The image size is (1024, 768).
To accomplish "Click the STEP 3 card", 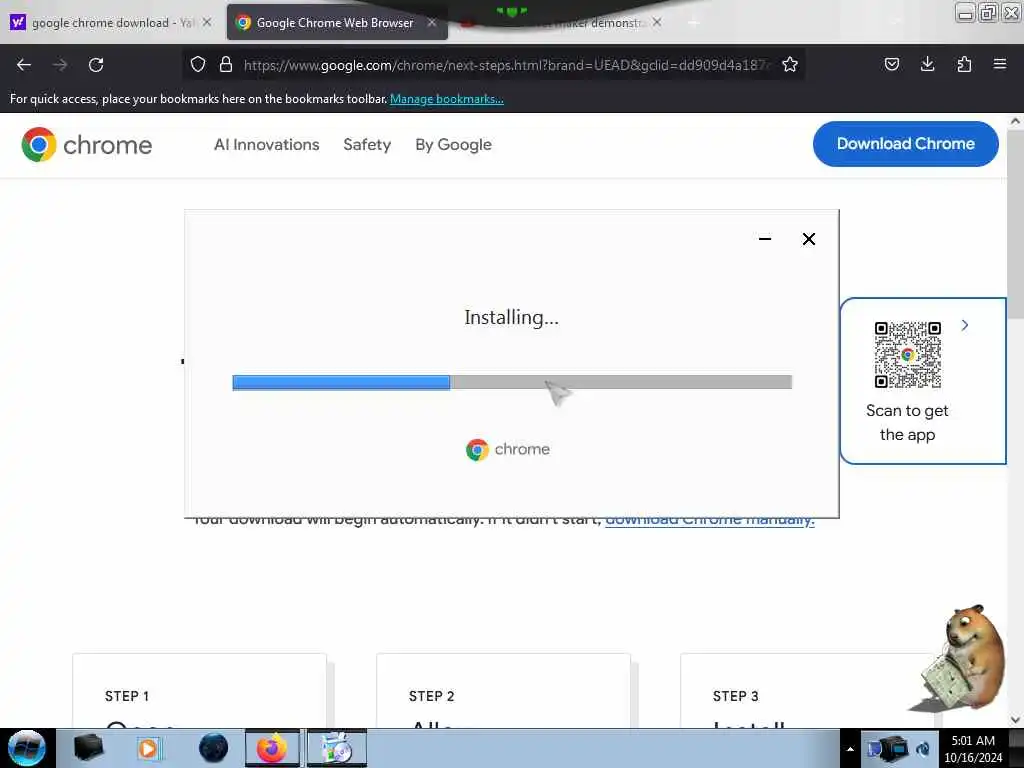I will click(807, 691).
